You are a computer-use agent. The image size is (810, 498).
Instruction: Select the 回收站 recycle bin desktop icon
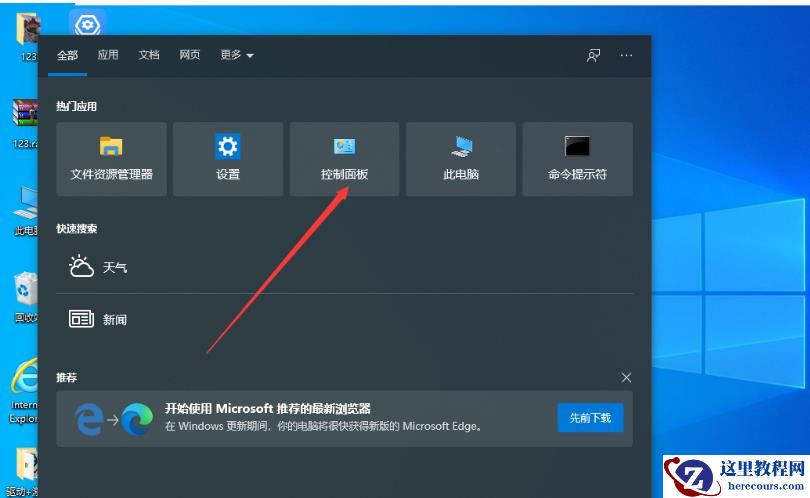[25, 297]
